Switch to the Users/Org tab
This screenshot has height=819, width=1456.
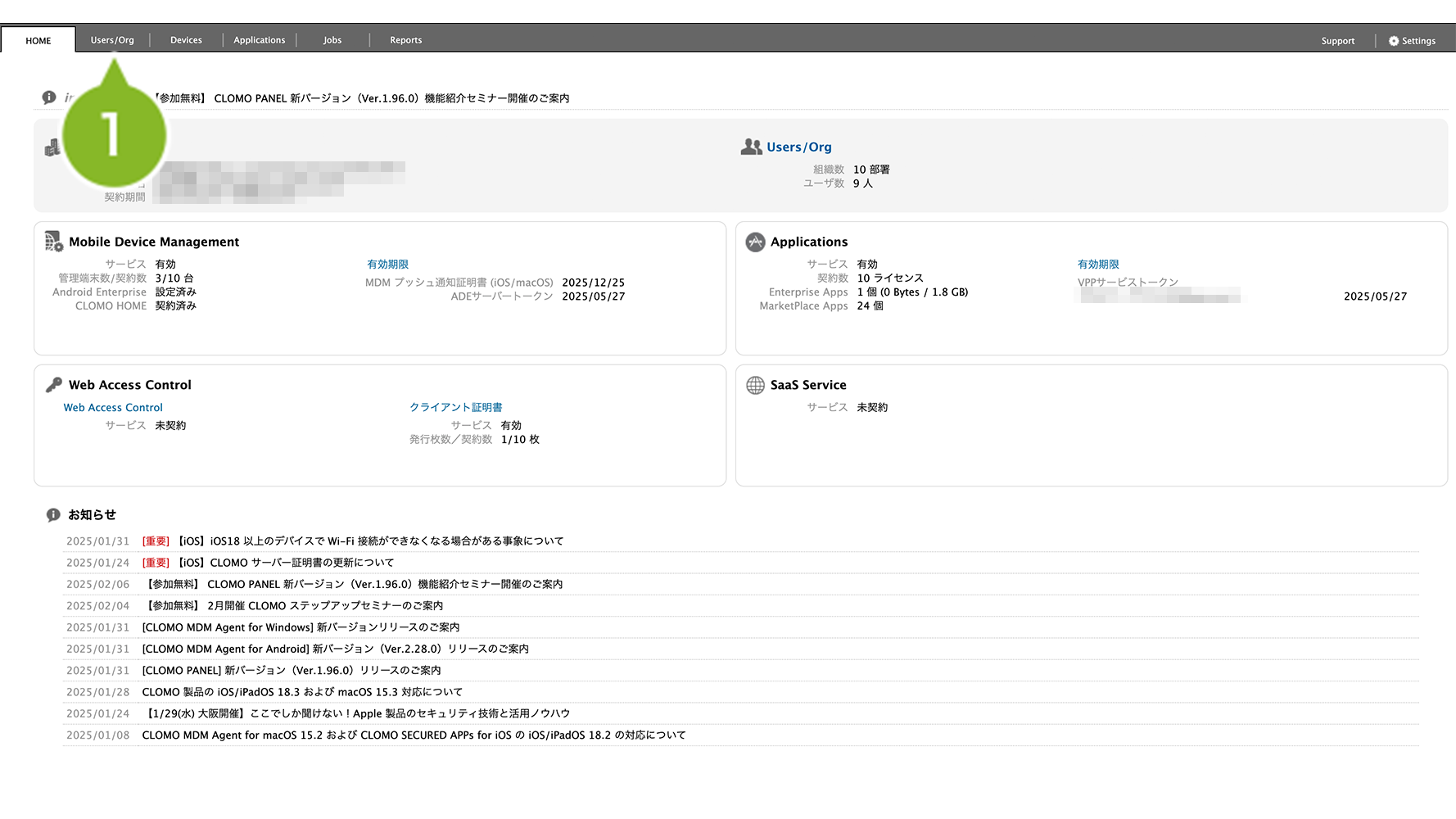(x=112, y=40)
